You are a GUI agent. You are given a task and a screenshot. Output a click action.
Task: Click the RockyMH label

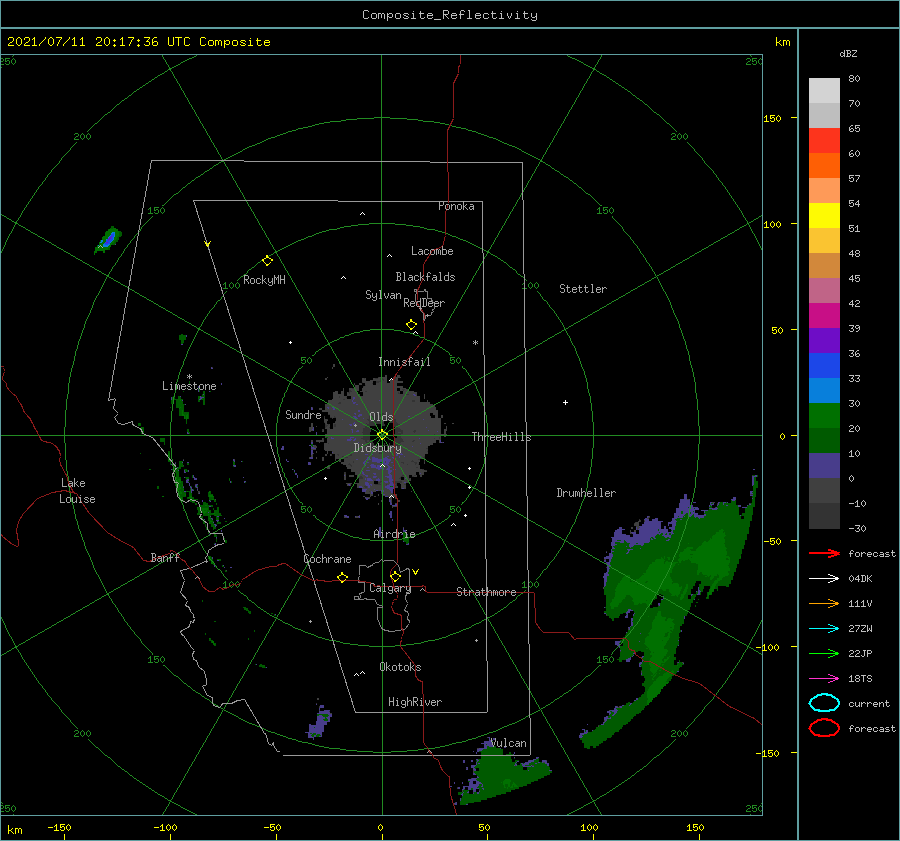click(x=264, y=280)
